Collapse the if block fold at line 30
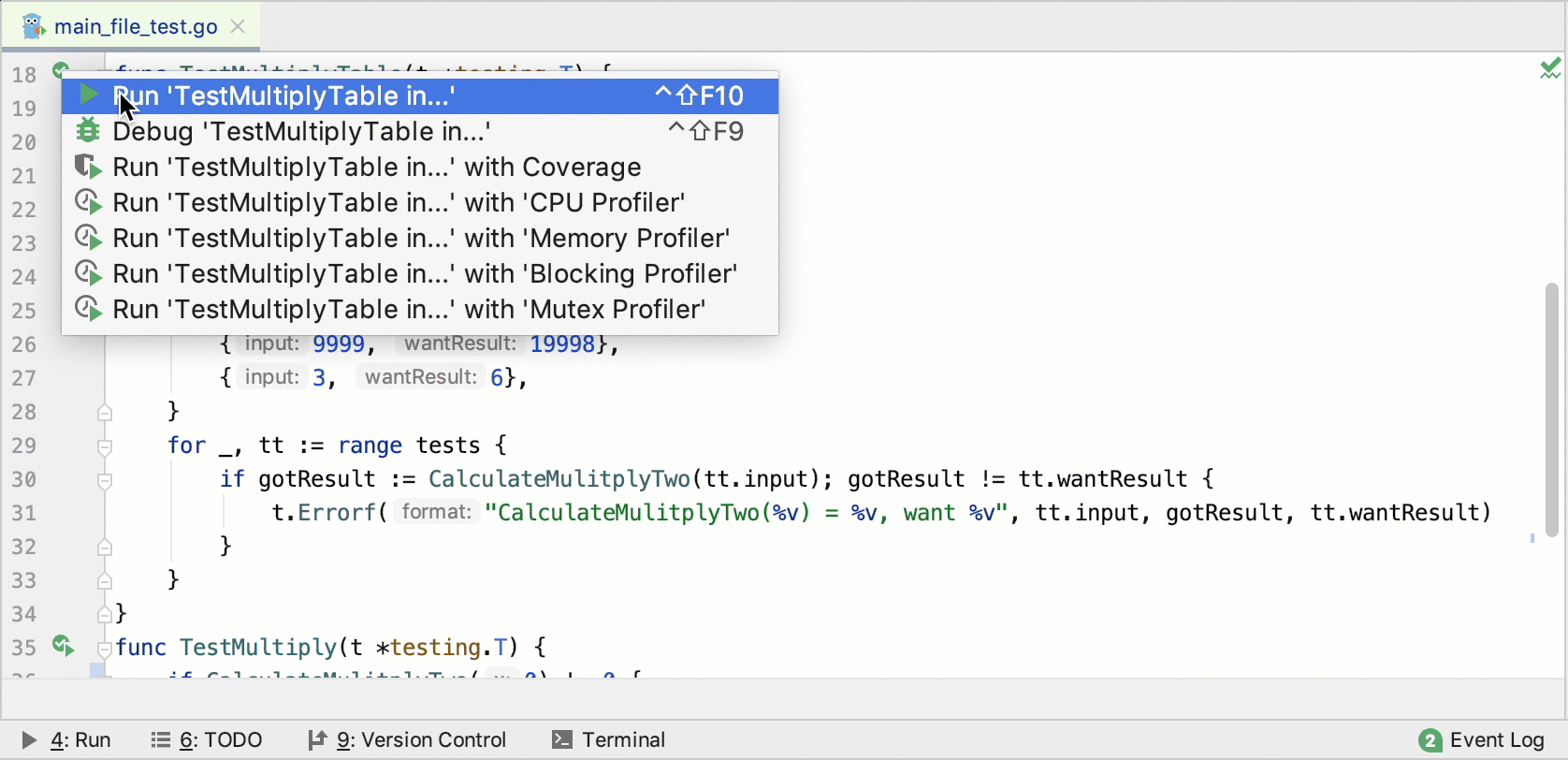The image size is (1568, 760). 105,480
